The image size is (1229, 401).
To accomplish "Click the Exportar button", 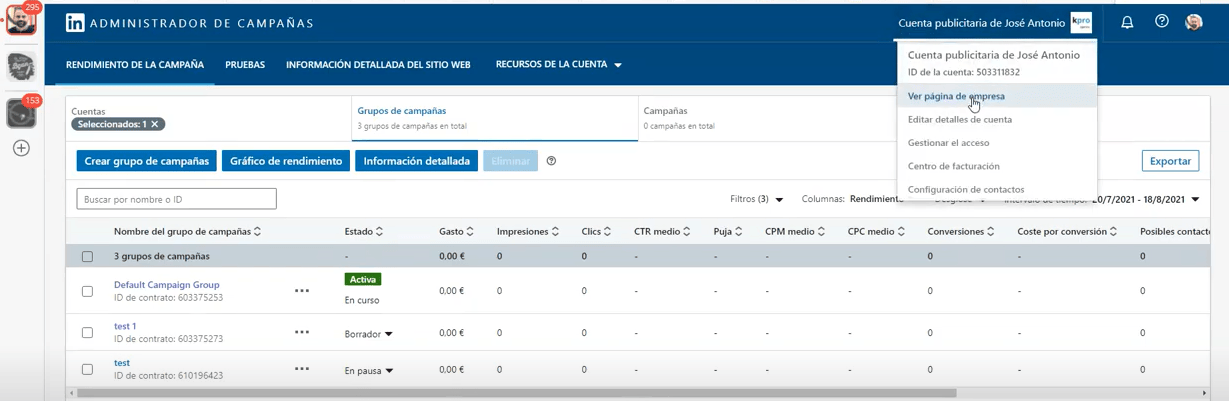I will click(1170, 161).
